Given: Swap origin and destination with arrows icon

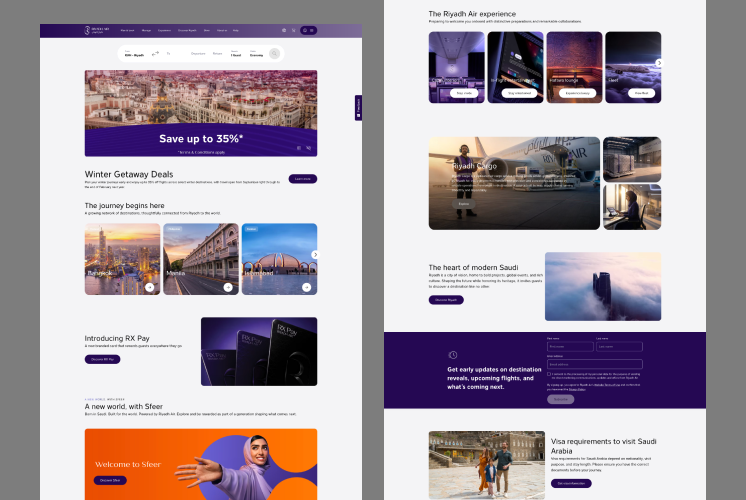Looking at the screenshot, I should point(155,54).
